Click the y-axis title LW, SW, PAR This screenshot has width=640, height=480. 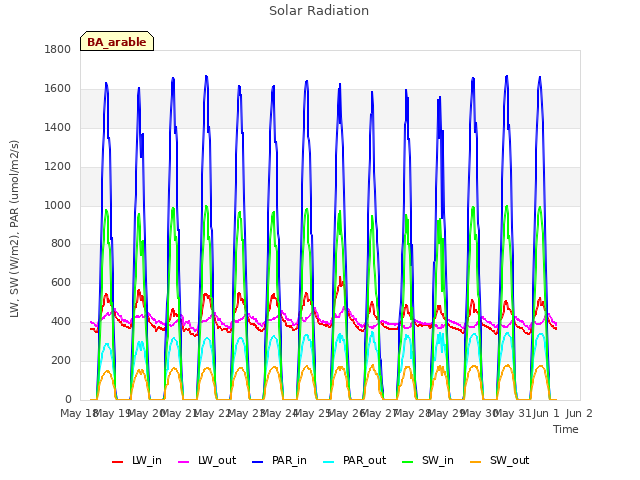click(x=14, y=229)
